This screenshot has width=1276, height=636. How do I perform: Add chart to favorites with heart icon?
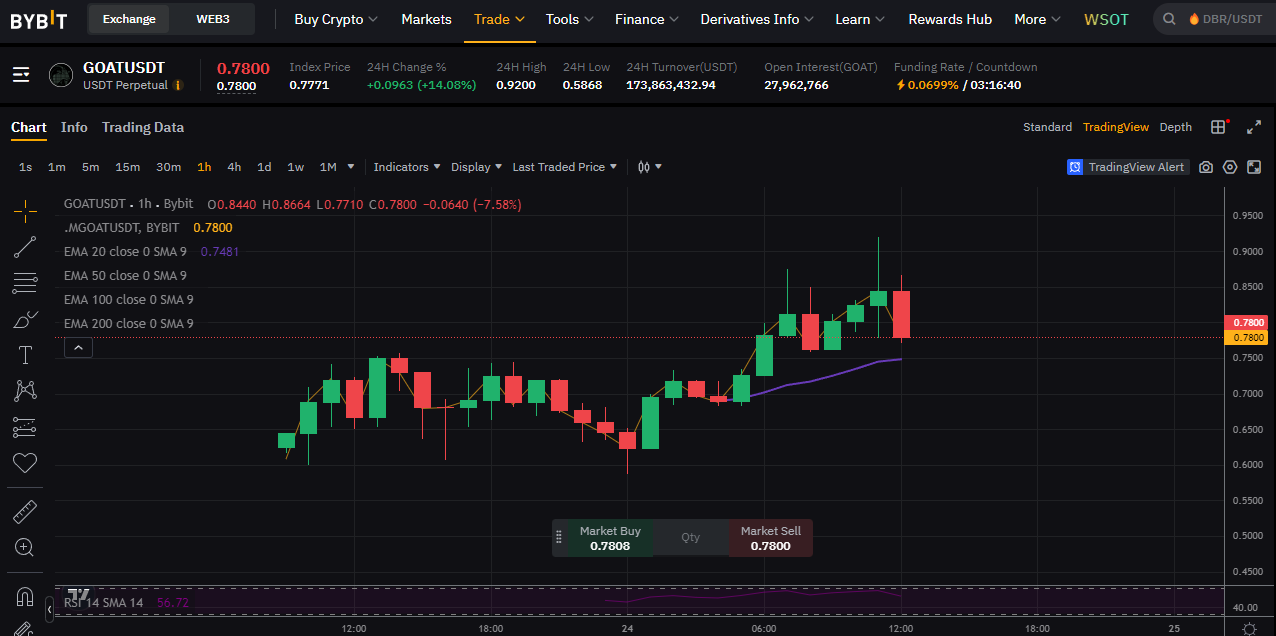(x=25, y=463)
